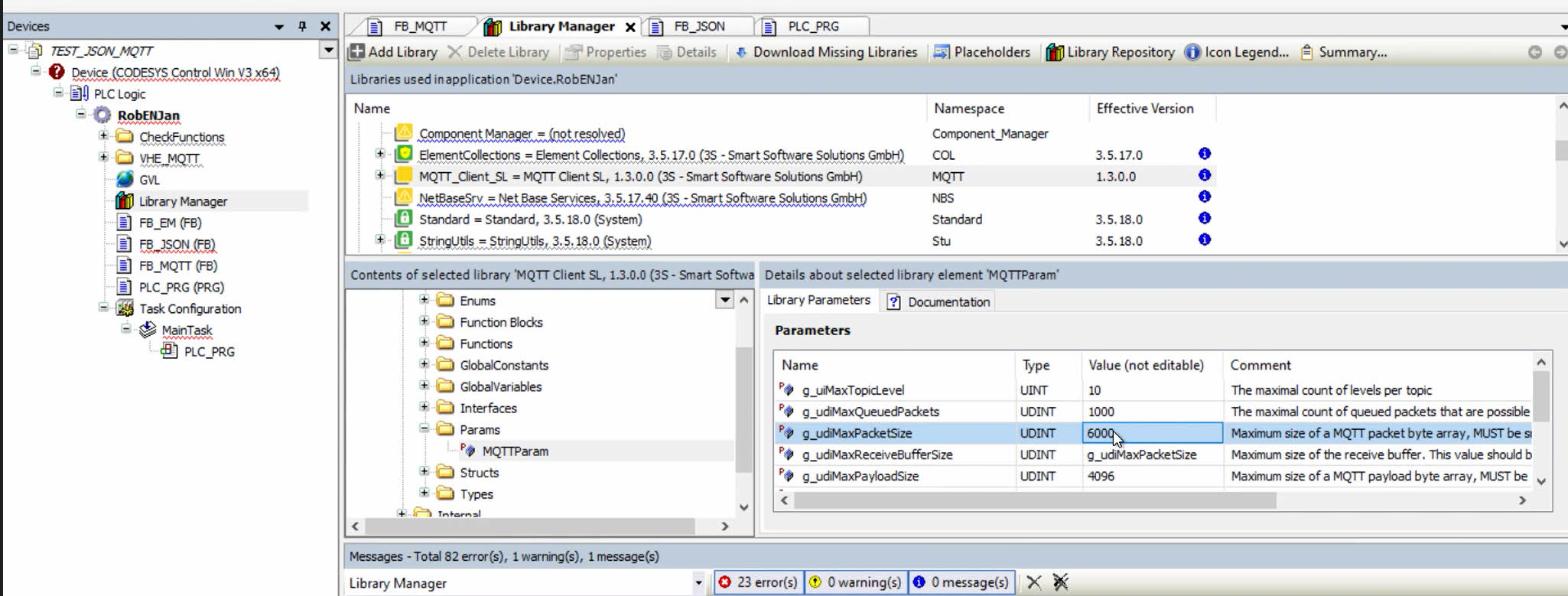Open the message category dropdown
This screenshot has width=1568, height=596.
[x=698, y=583]
